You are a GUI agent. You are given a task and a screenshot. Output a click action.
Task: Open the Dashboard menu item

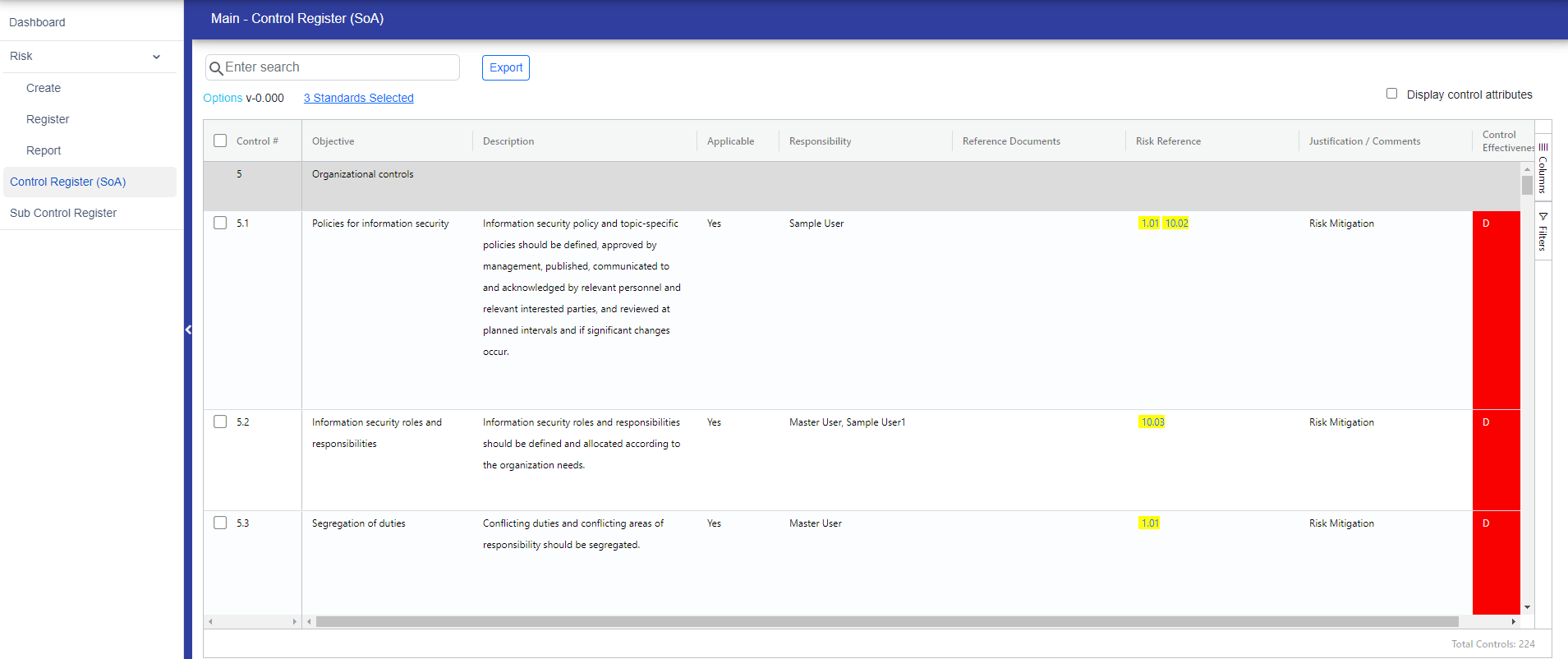(37, 22)
